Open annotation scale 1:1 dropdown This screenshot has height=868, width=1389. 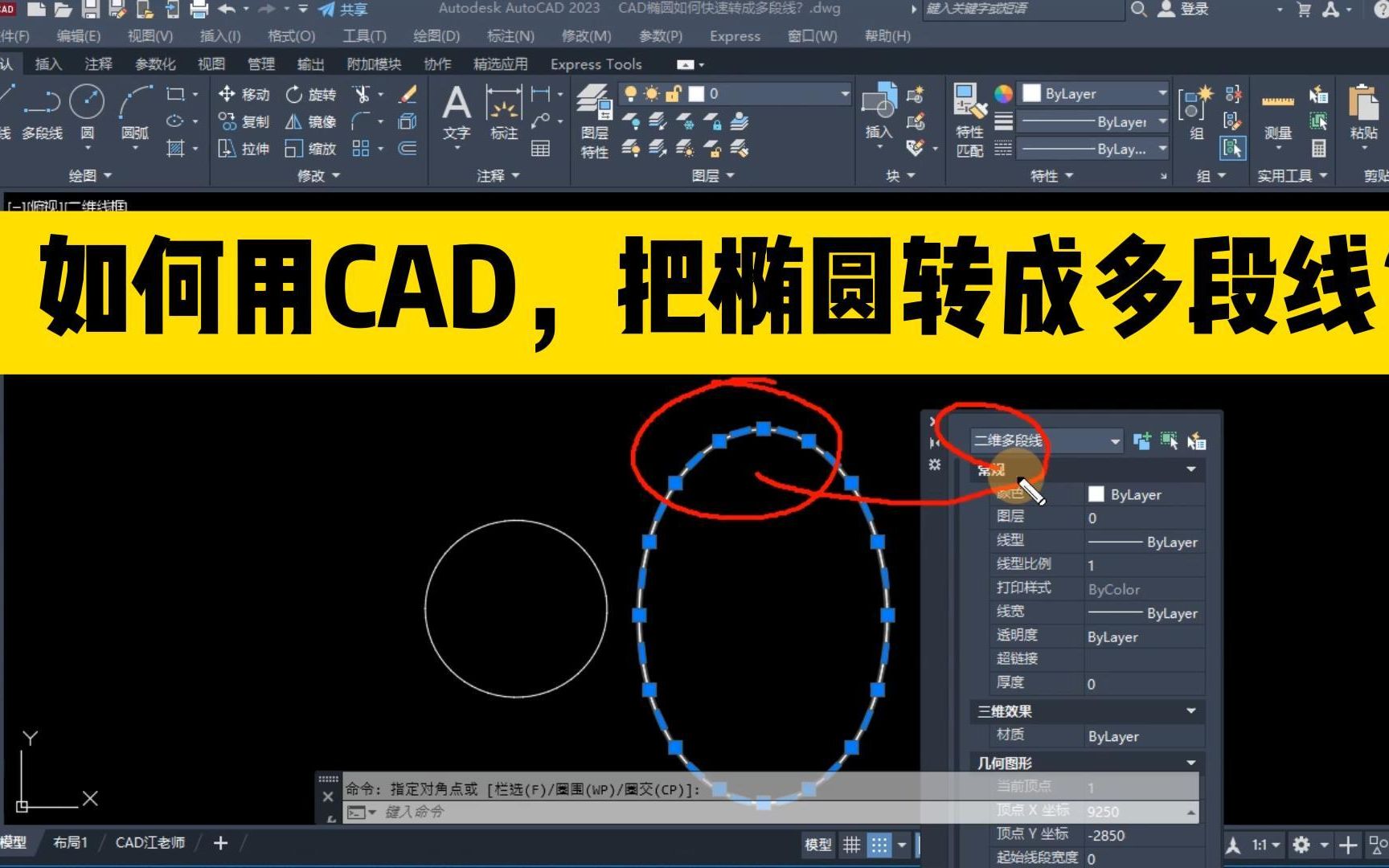tap(1265, 845)
